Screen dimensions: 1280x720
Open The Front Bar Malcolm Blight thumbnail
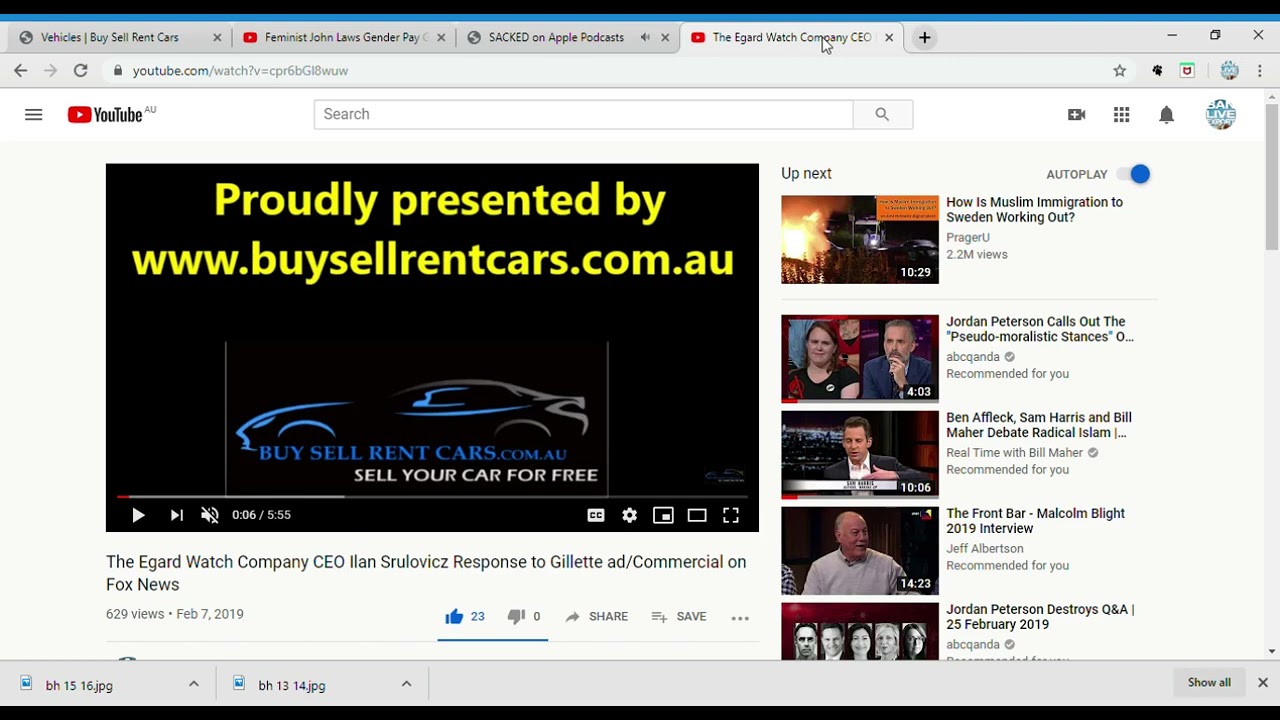click(x=860, y=550)
